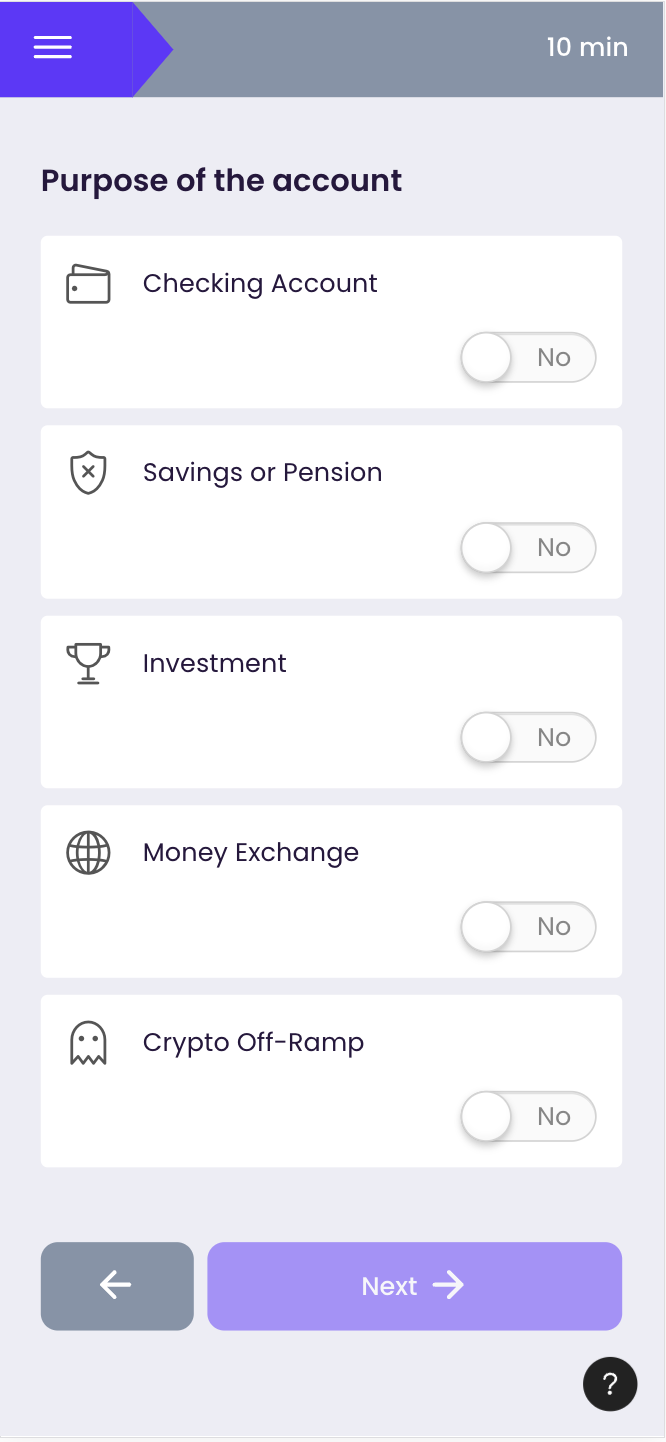Click the Money Exchange label
This screenshot has width=666, height=1442.
pyautogui.click(x=250, y=853)
